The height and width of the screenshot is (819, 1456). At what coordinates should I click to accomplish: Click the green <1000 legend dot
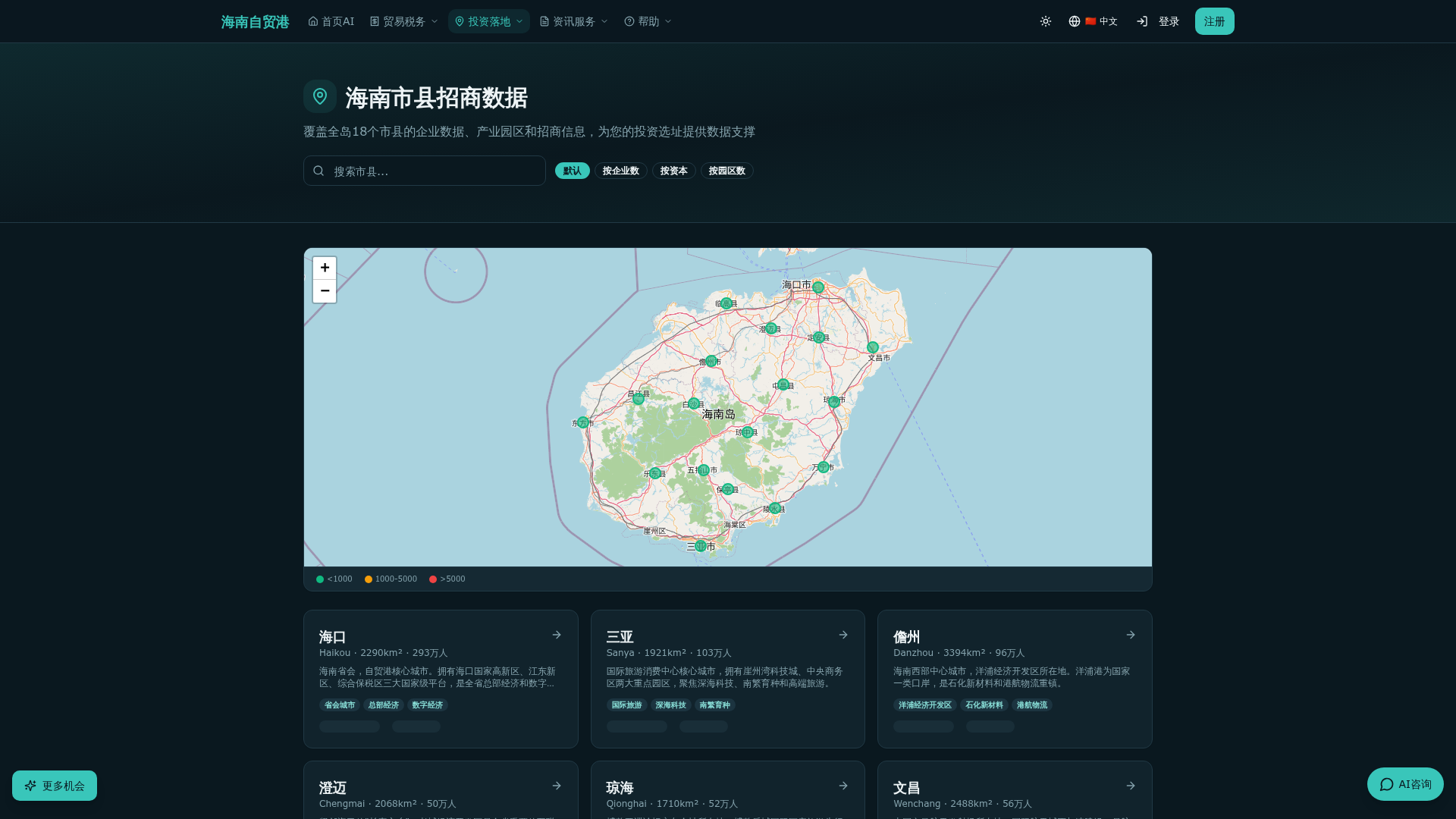tap(320, 579)
